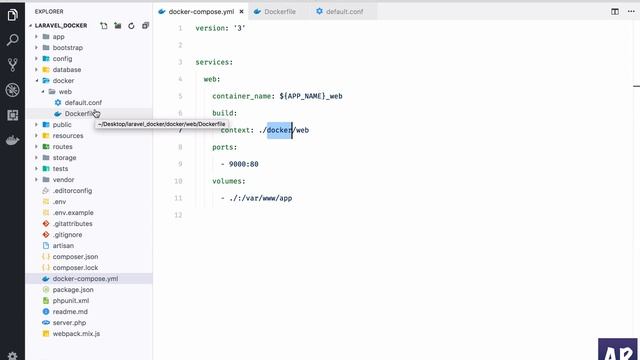The width and height of the screenshot is (640, 360).
Task: Open composer.lock in the explorer
Action: 75,268
